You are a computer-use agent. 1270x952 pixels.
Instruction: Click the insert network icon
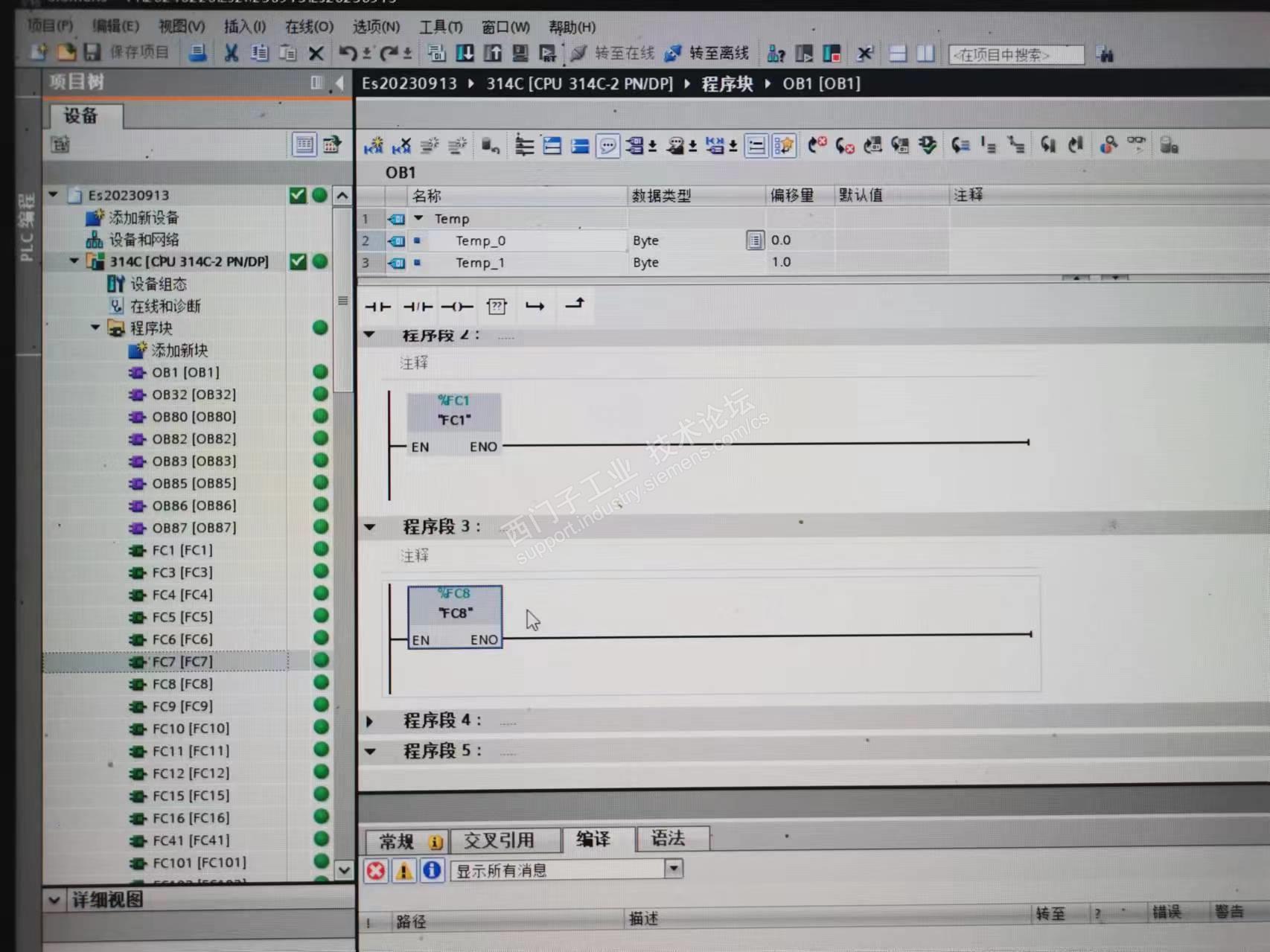click(373, 145)
